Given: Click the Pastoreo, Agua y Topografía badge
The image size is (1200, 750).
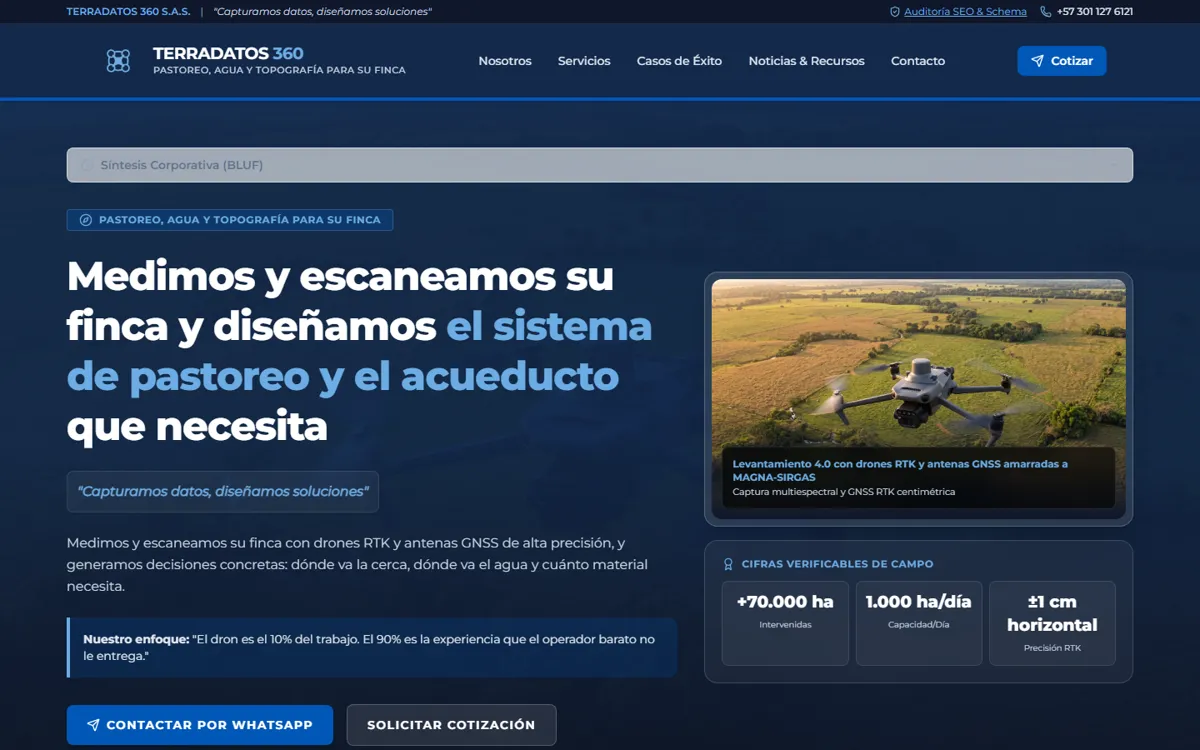Looking at the screenshot, I should click(x=230, y=220).
